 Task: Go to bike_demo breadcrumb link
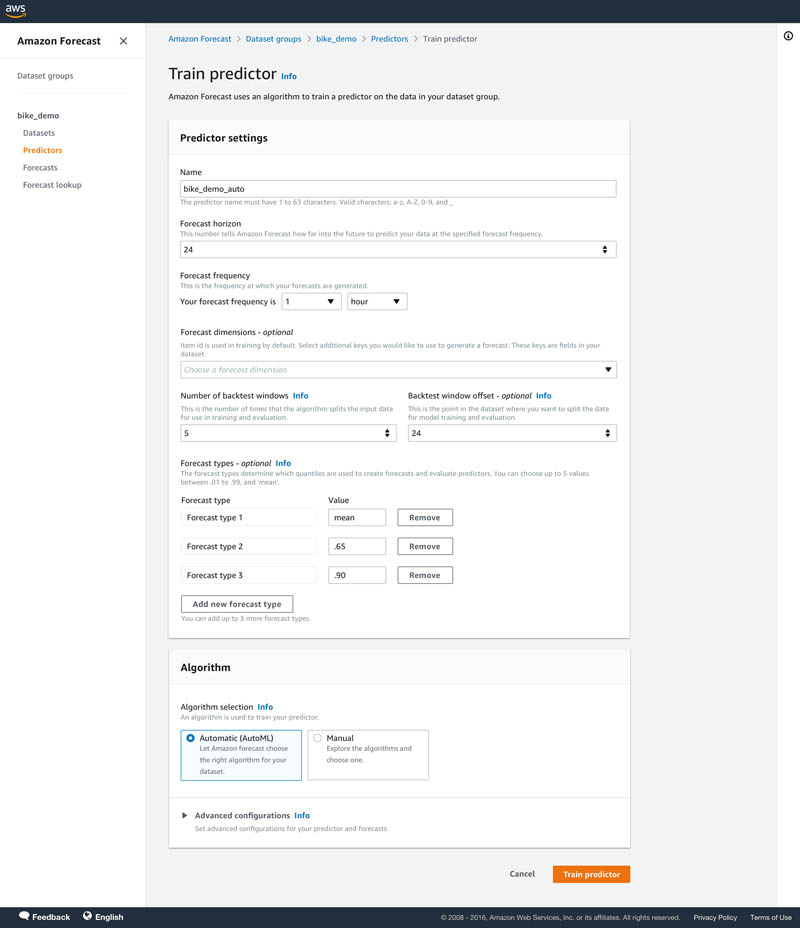click(336, 39)
